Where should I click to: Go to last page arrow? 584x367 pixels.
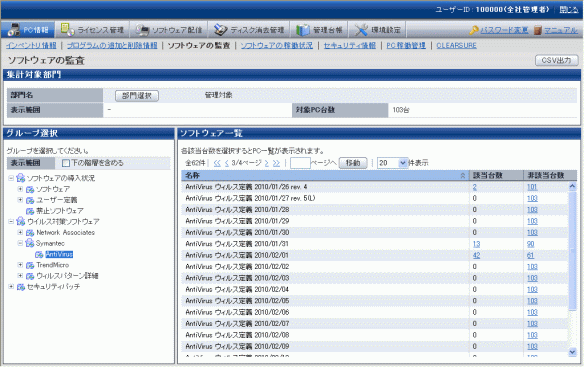[276, 163]
